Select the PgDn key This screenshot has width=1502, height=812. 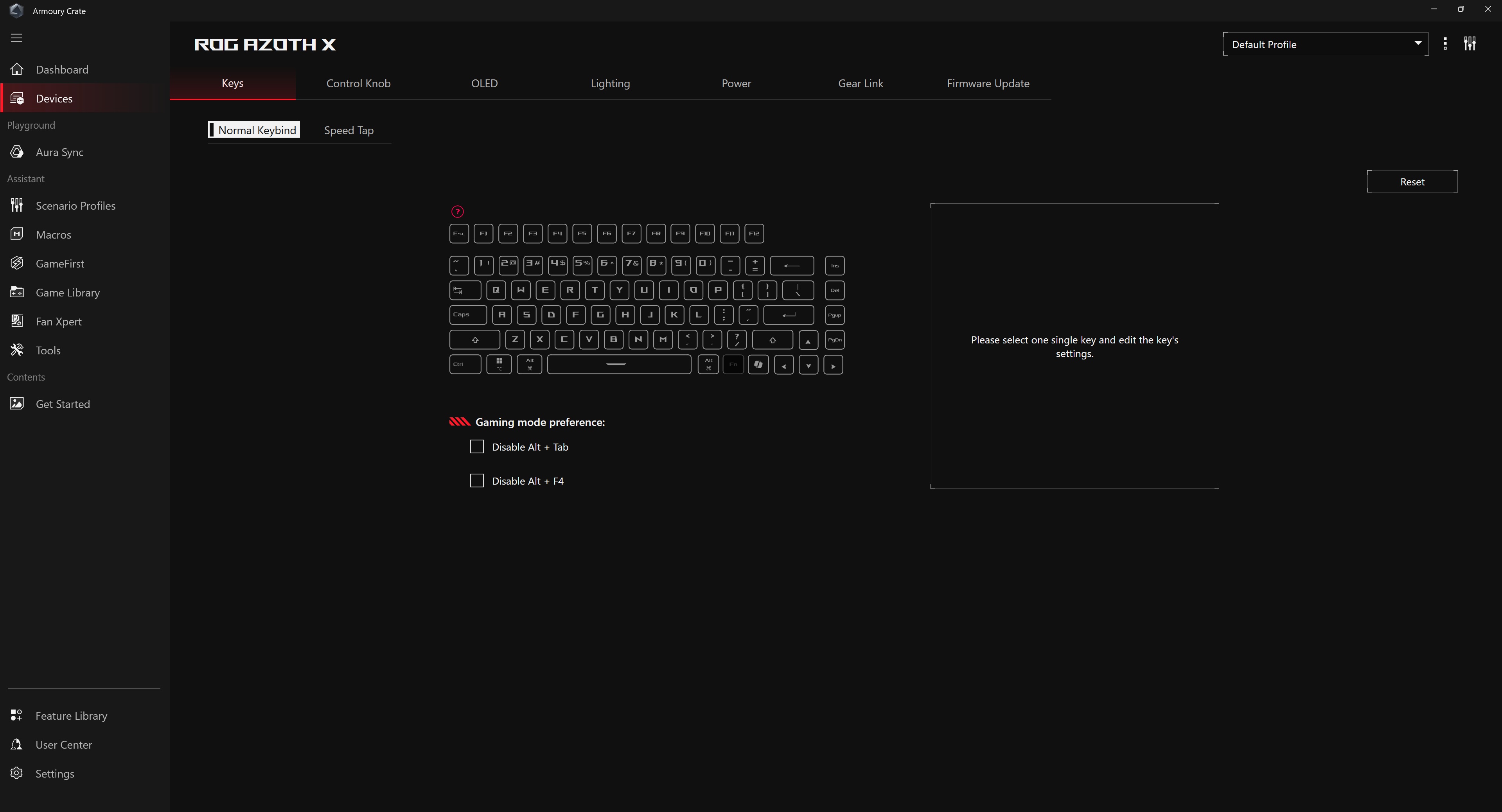tap(835, 340)
